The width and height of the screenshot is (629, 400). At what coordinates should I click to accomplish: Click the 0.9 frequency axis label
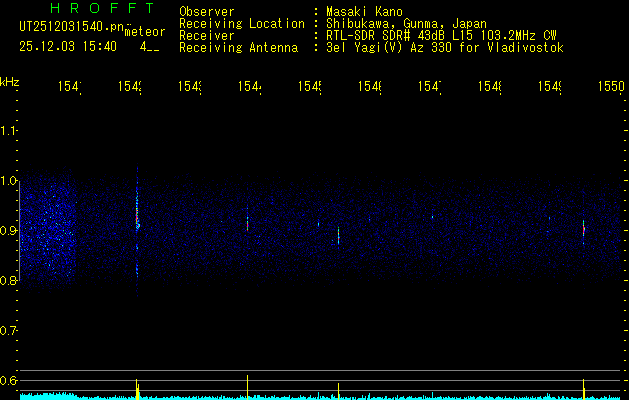click(9, 231)
